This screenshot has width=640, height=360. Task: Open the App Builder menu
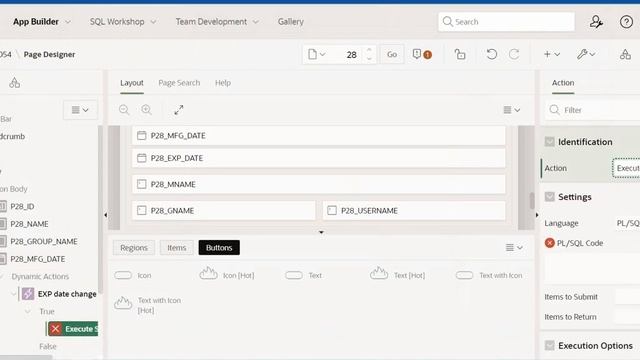(42, 22)
